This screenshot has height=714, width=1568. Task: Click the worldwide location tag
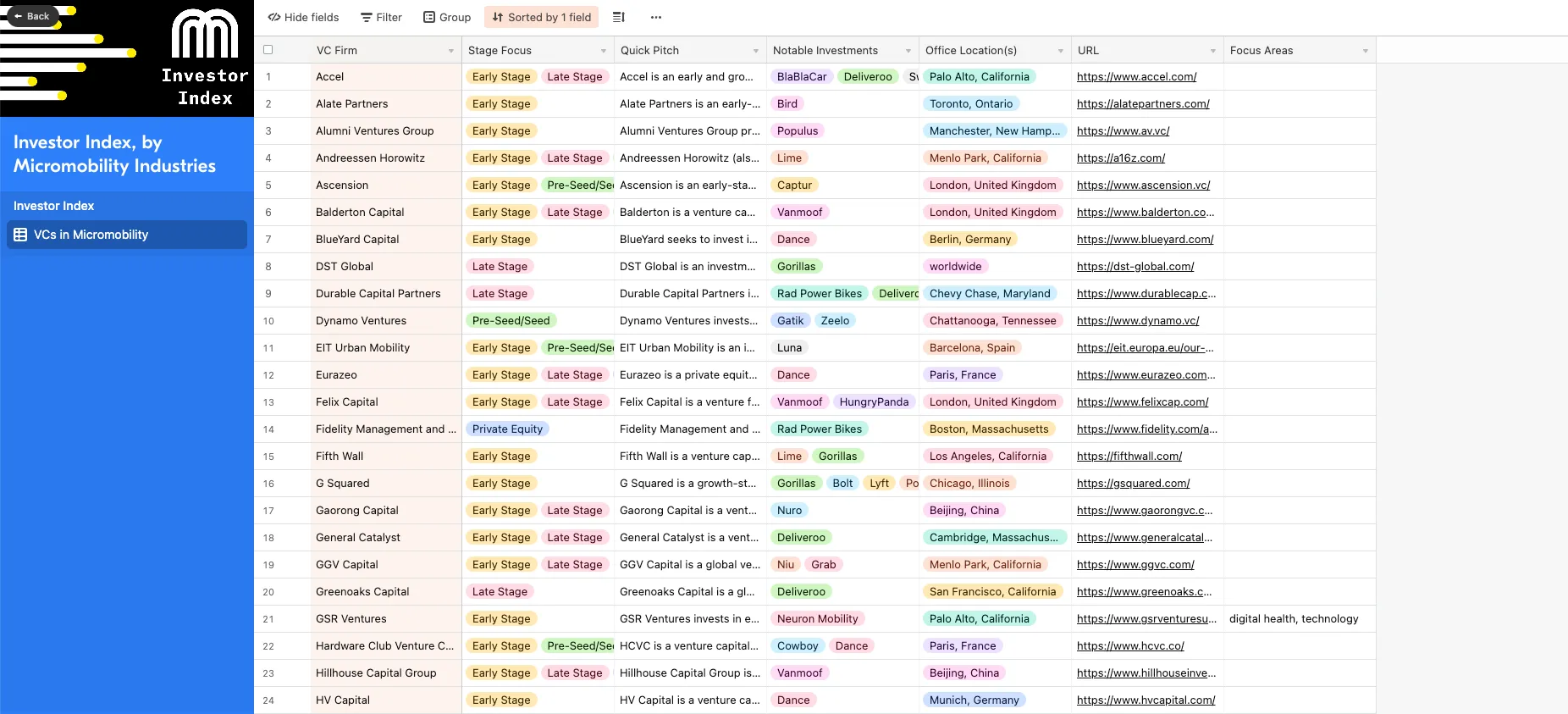coord(955,266)
